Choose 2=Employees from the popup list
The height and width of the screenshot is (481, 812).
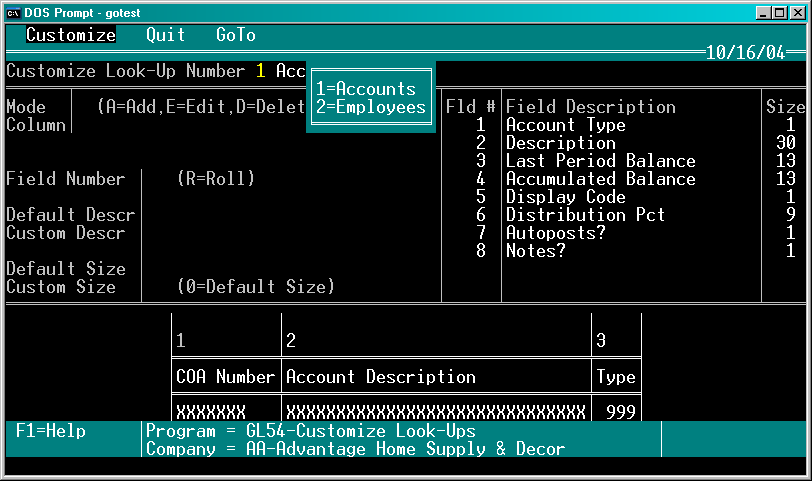click(371, 107)
